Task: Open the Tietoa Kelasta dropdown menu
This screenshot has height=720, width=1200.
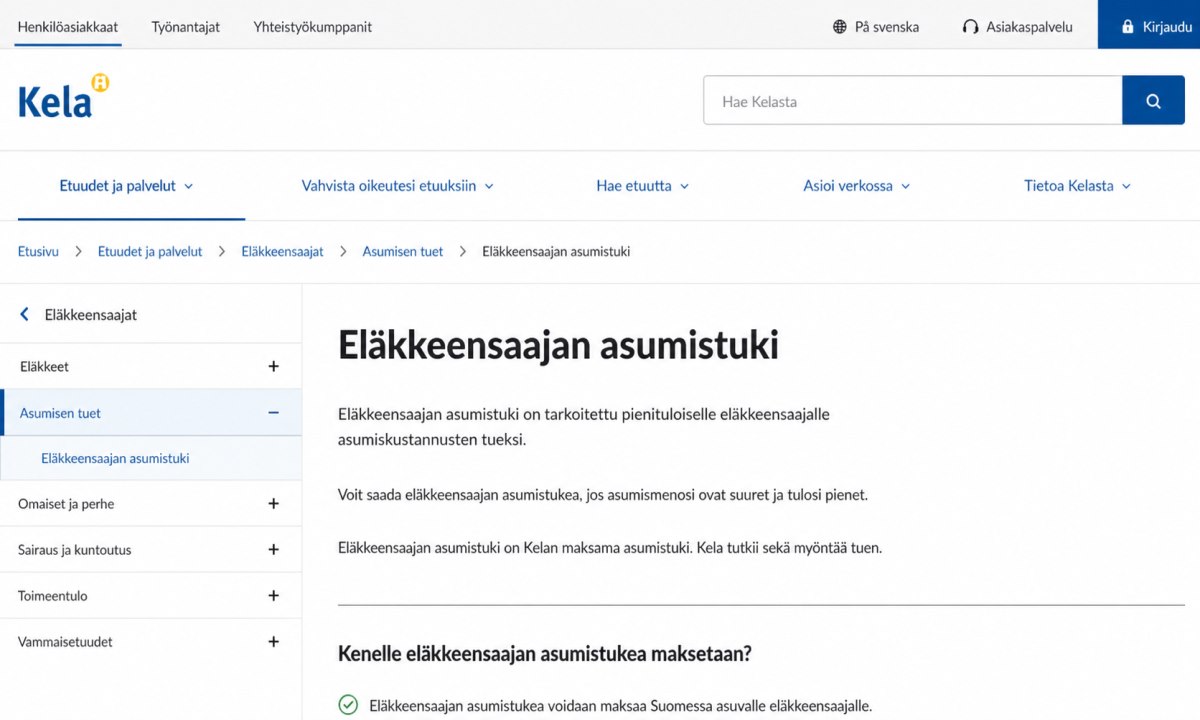Action: [1077, 186]
